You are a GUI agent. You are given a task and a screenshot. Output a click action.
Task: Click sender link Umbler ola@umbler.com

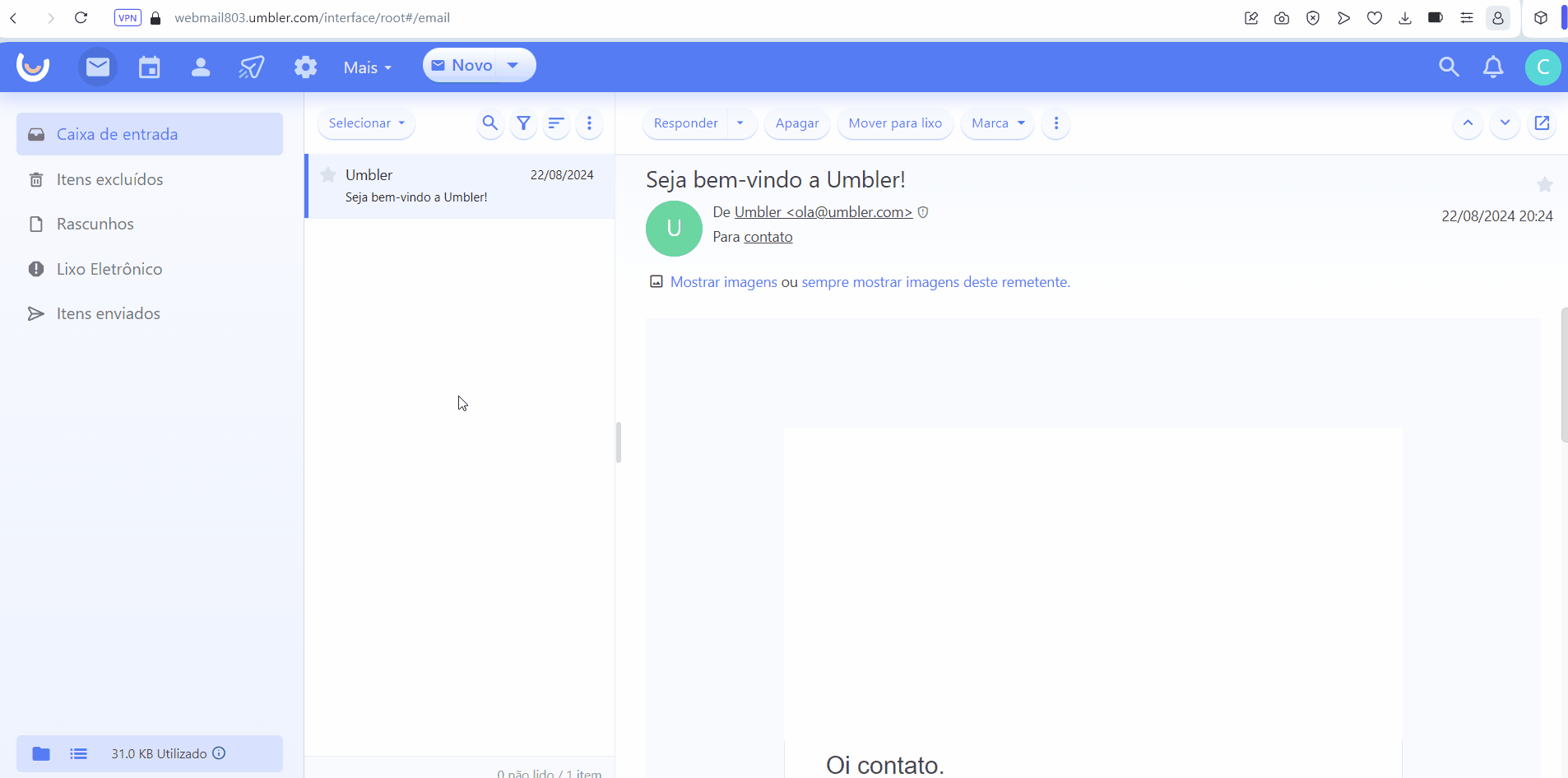click(x=823, y=212)
